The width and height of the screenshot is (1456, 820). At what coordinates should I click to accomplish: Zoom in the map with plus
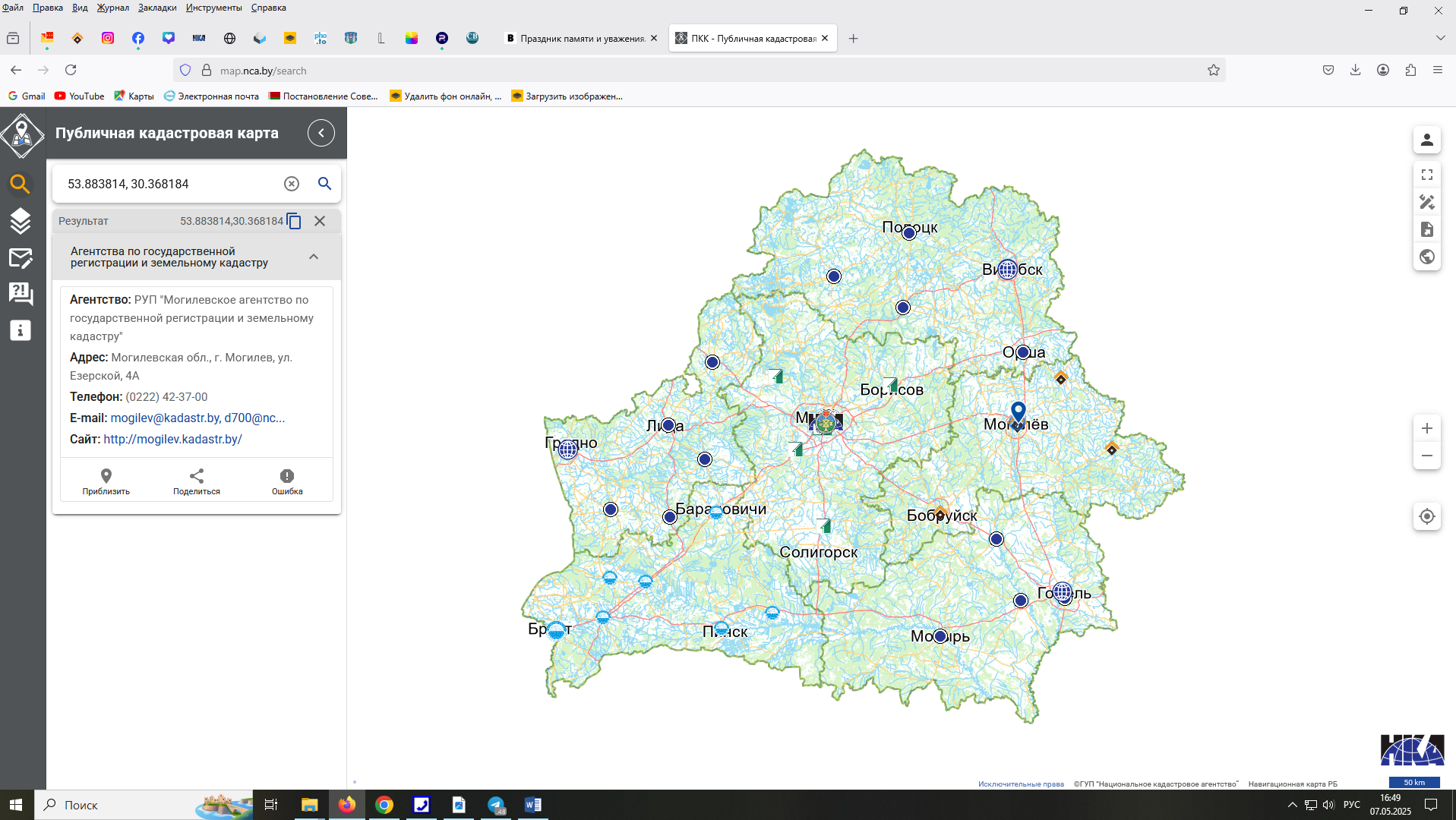pos(1426,428)
